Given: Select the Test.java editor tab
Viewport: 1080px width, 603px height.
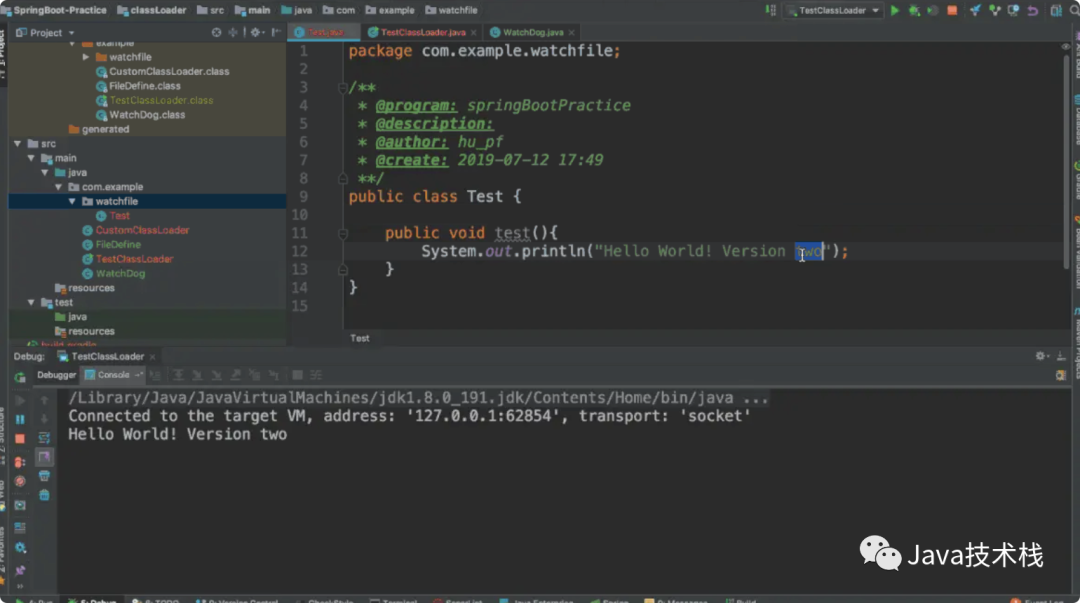Looking at the screenshot, I should click(324, 32).
